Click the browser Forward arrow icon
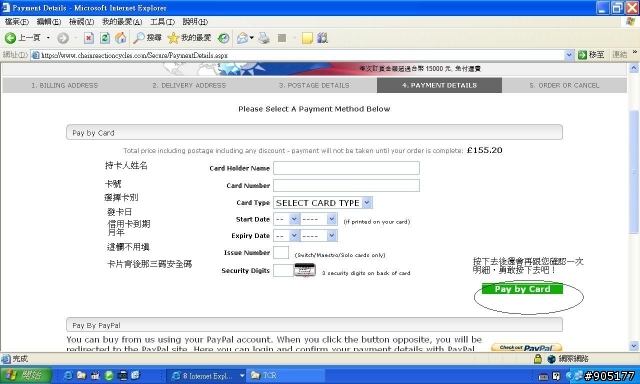The height and width of the screenshot is (384, 640). 63,38
